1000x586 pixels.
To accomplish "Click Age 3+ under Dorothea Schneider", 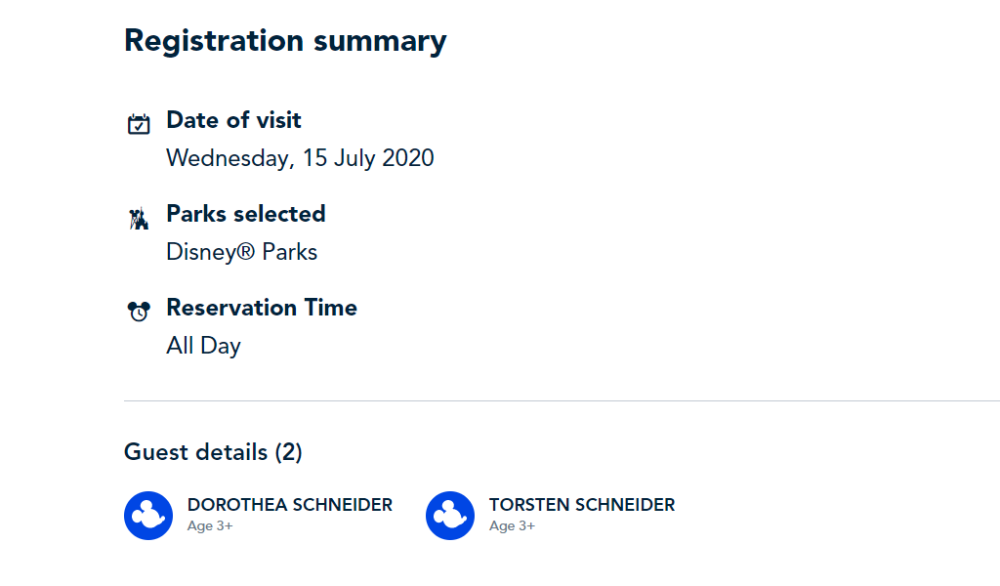I will click(210, 526).
